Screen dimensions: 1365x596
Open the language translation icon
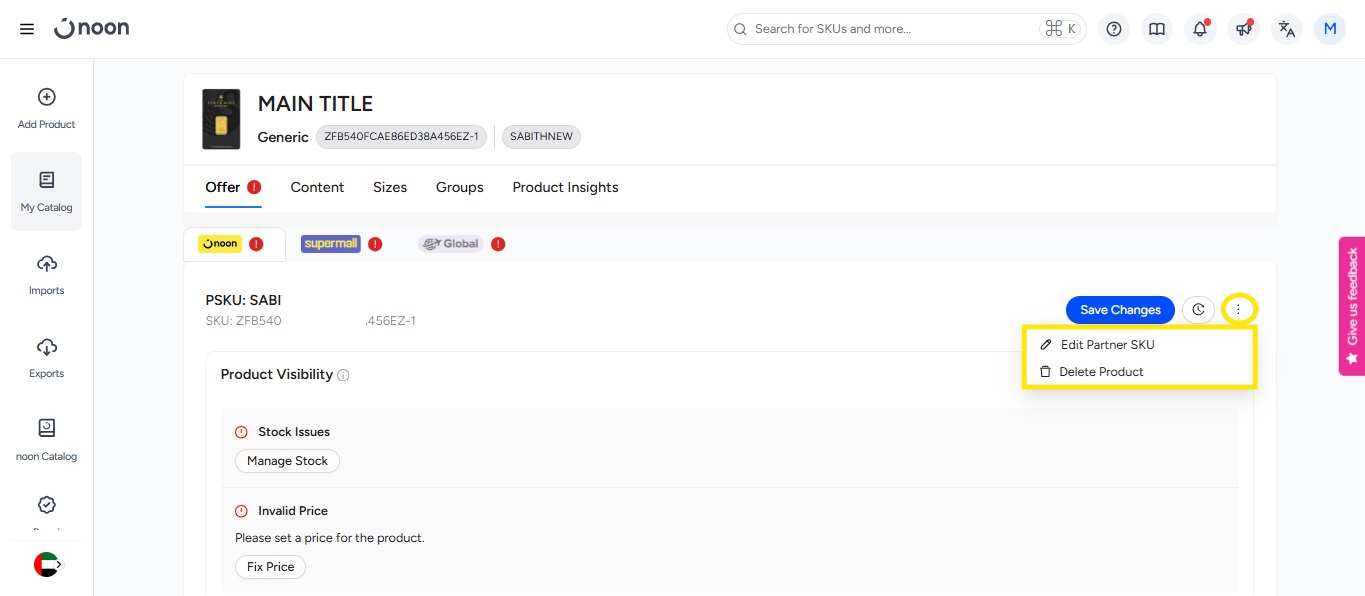(x=1287, y=29)
